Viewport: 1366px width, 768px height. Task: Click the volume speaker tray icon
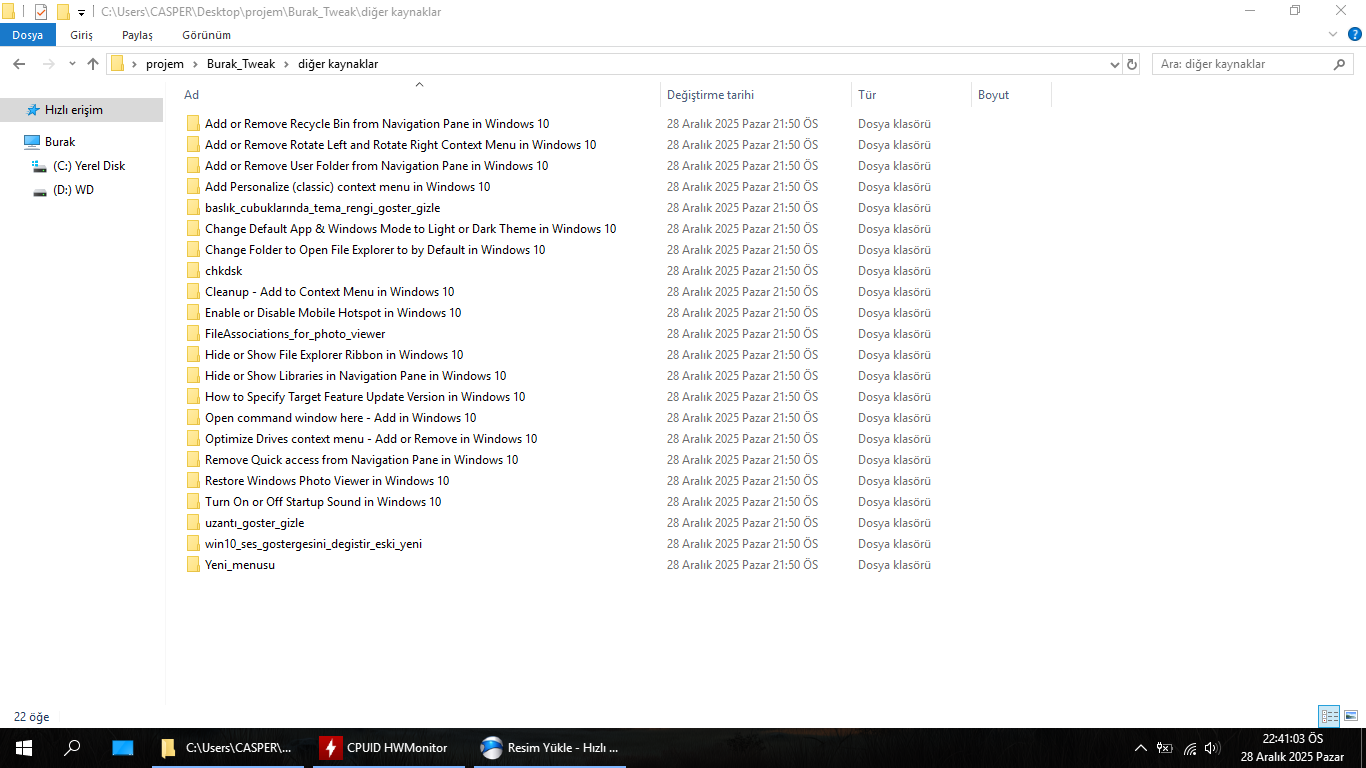1213,748
